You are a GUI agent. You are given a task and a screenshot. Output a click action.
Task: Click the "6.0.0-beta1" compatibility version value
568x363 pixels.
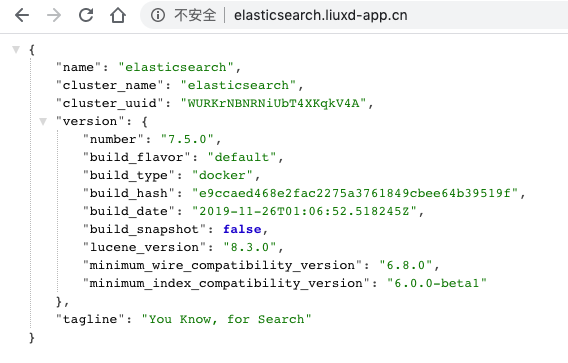437,283
